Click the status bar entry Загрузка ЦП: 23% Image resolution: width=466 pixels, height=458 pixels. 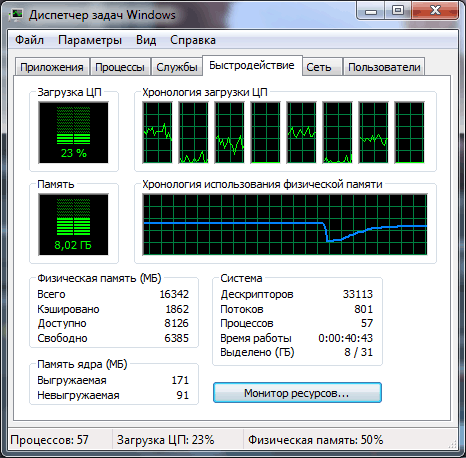tap(165, 440)
